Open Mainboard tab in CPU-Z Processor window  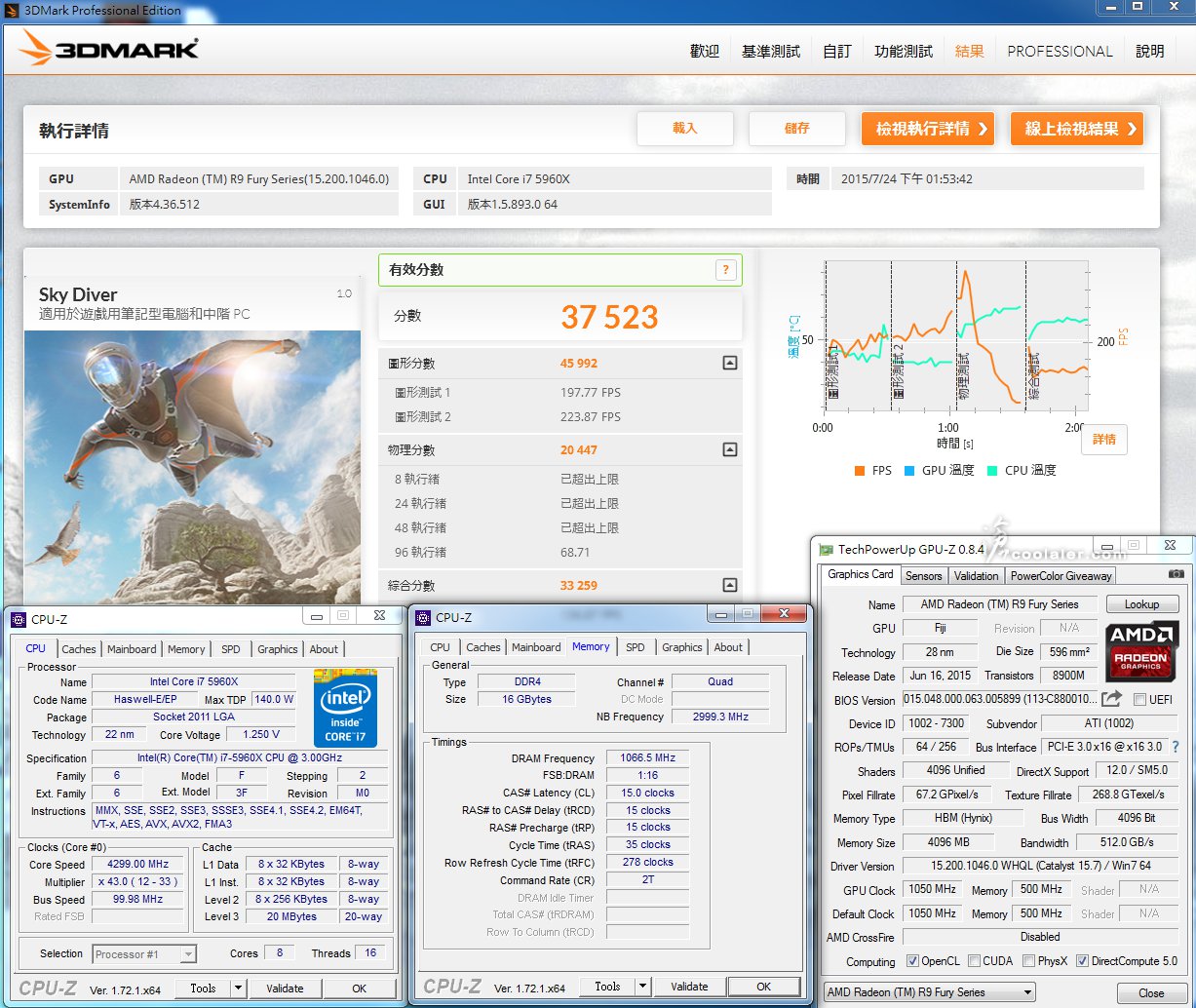click(x=132, y=649)
